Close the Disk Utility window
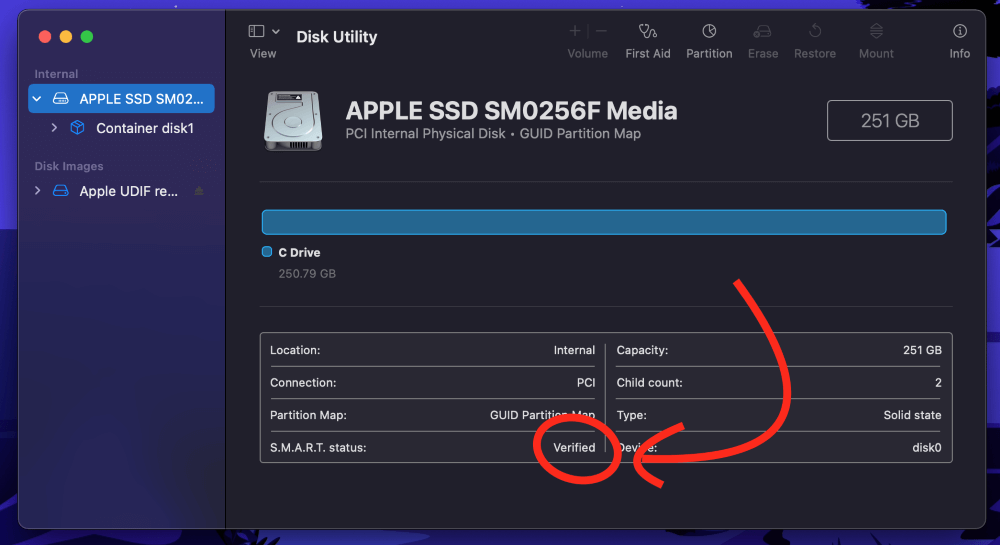The height and width of the screenshot is (545, 1000). tap(45, 36)
